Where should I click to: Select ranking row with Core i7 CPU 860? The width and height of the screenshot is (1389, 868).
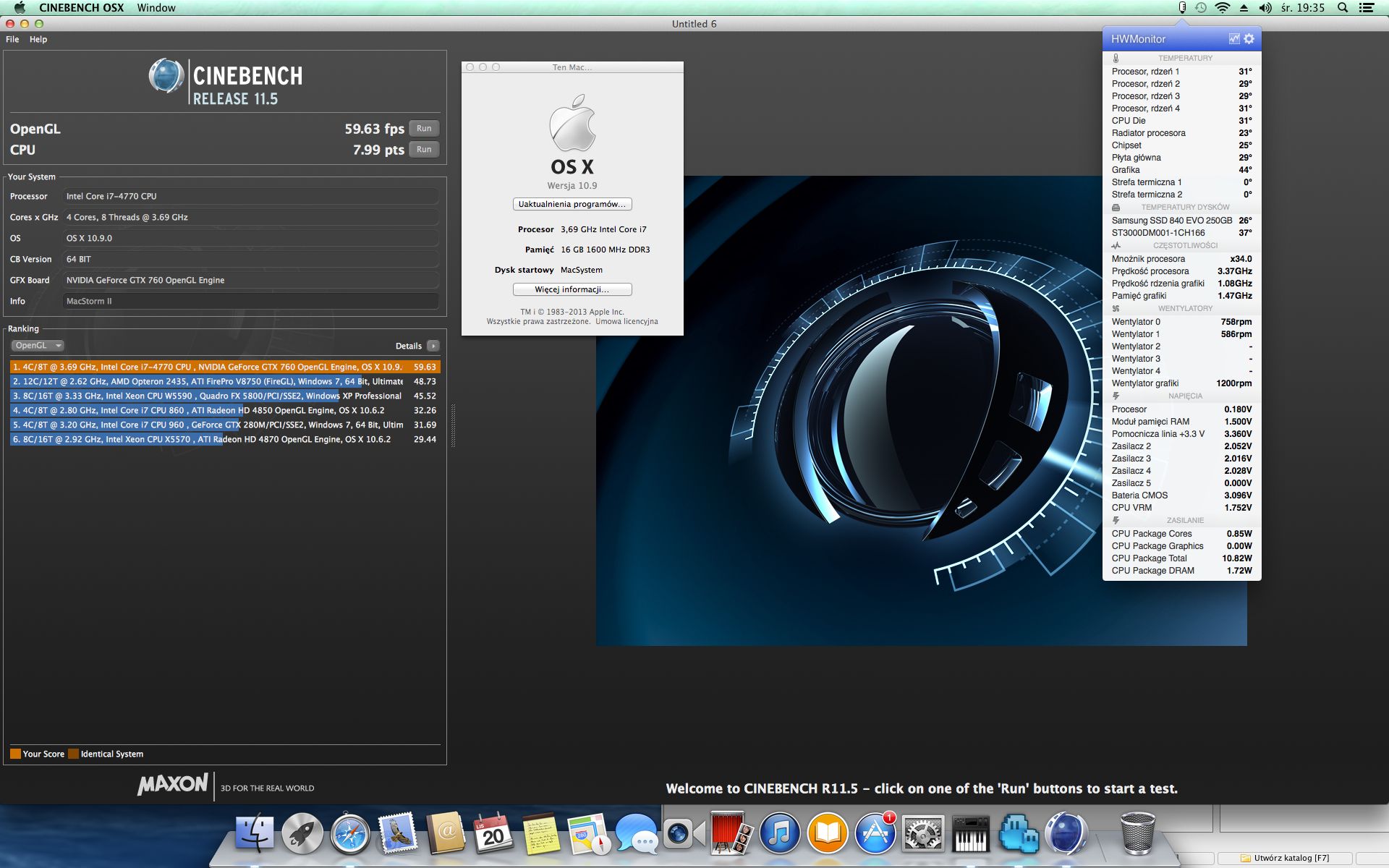pyautogui.click(x=225, y=410)
